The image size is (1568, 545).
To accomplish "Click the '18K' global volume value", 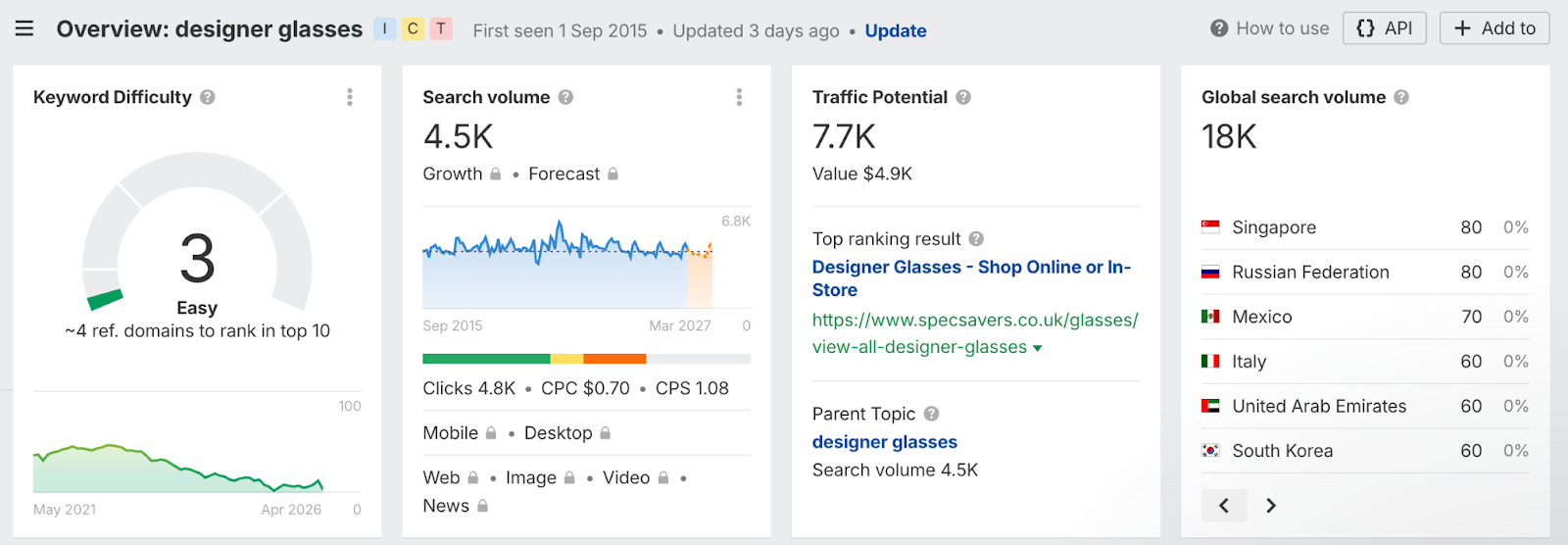I will (1229, 137).
